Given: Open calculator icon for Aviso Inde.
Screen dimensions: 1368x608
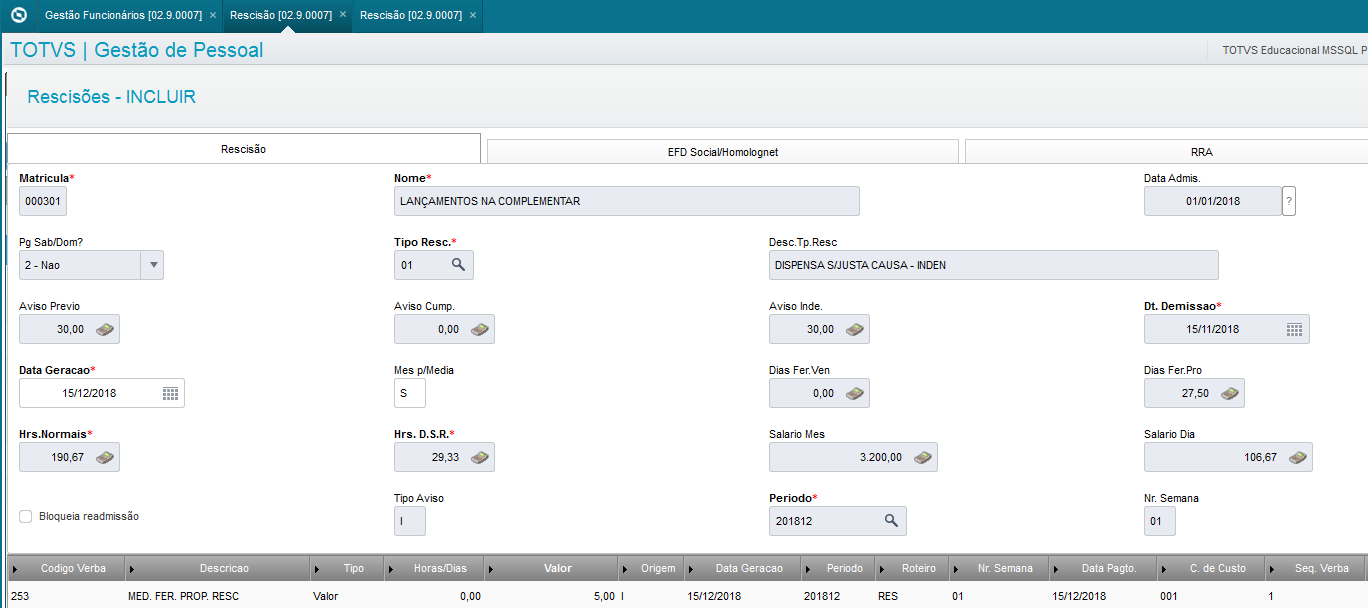Looking at the screenshot, I should click(855, 329).
